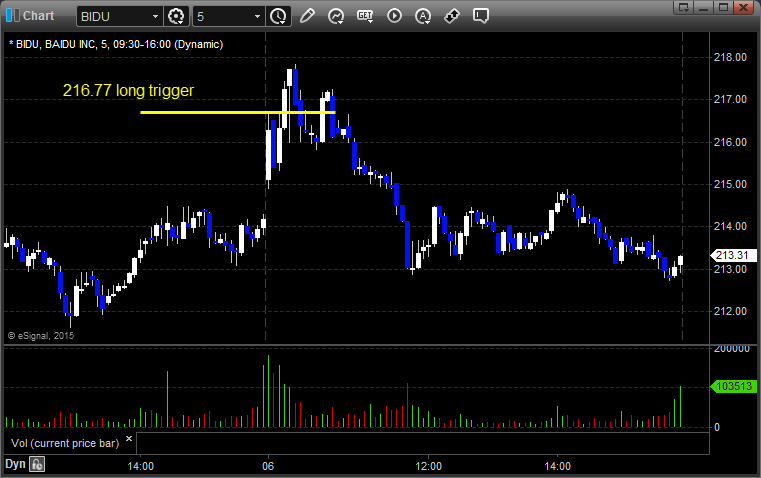Click the first 14:00 time axis label
This screenshot has width=761, height=478.
pyautogui.click(x=141, y=466)
